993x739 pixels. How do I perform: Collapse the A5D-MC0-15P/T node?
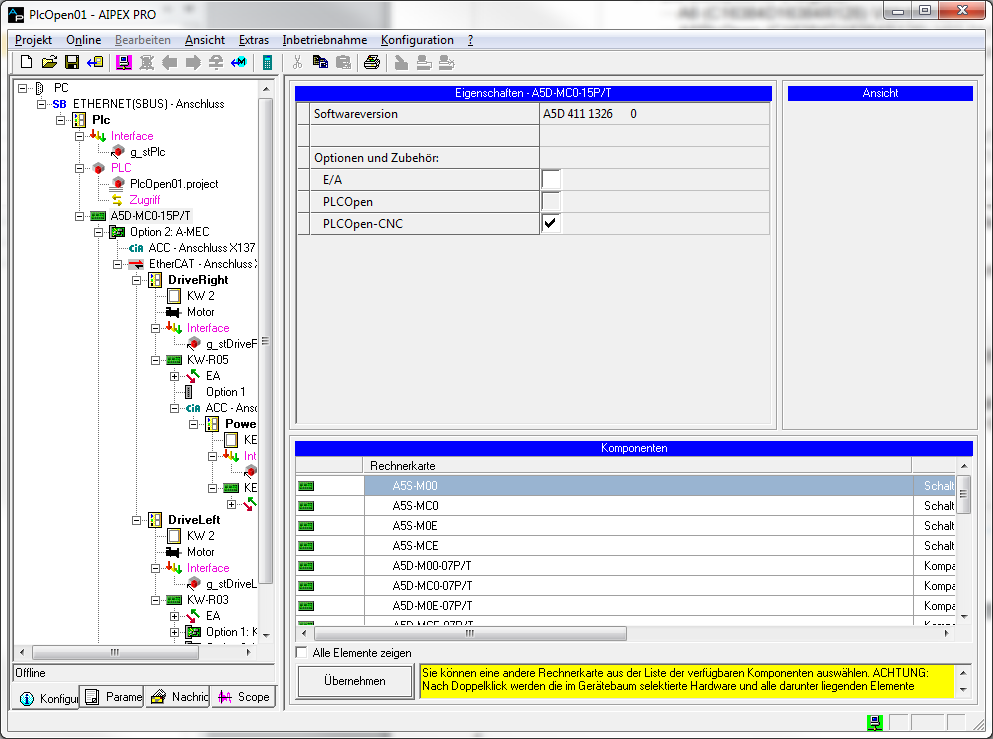coord(79,216)
